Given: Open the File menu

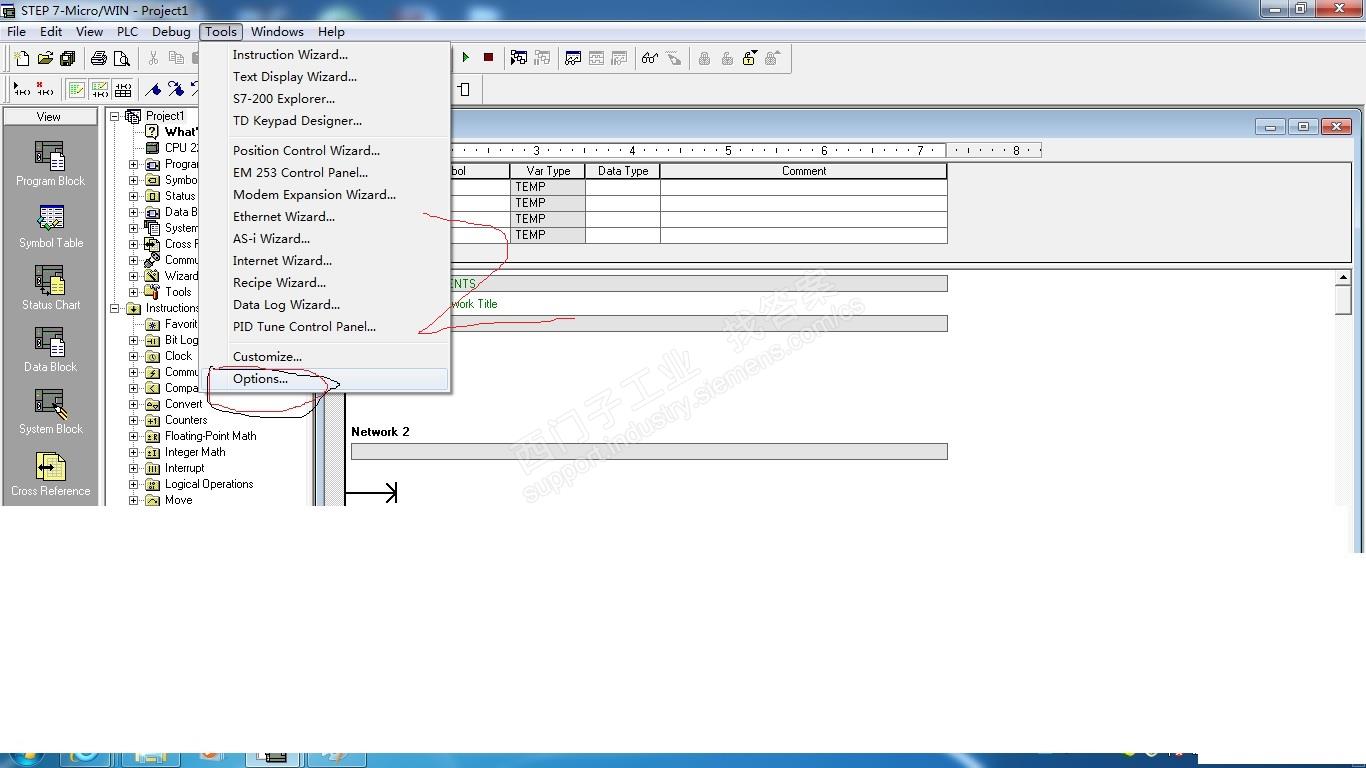Looking at the screenshot, I should coord(17,32).
